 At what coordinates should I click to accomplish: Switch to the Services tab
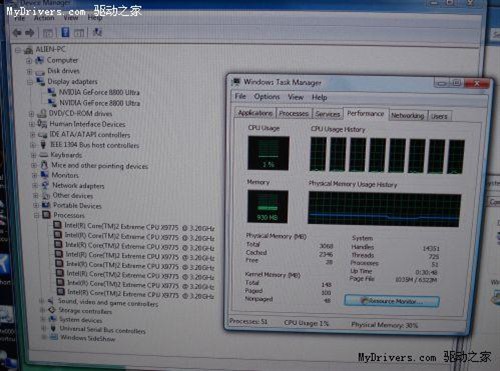click(x=328, y=114)
